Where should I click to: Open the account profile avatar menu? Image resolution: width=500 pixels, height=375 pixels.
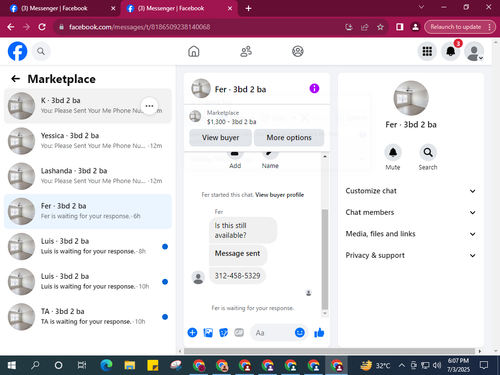point(474,51)
